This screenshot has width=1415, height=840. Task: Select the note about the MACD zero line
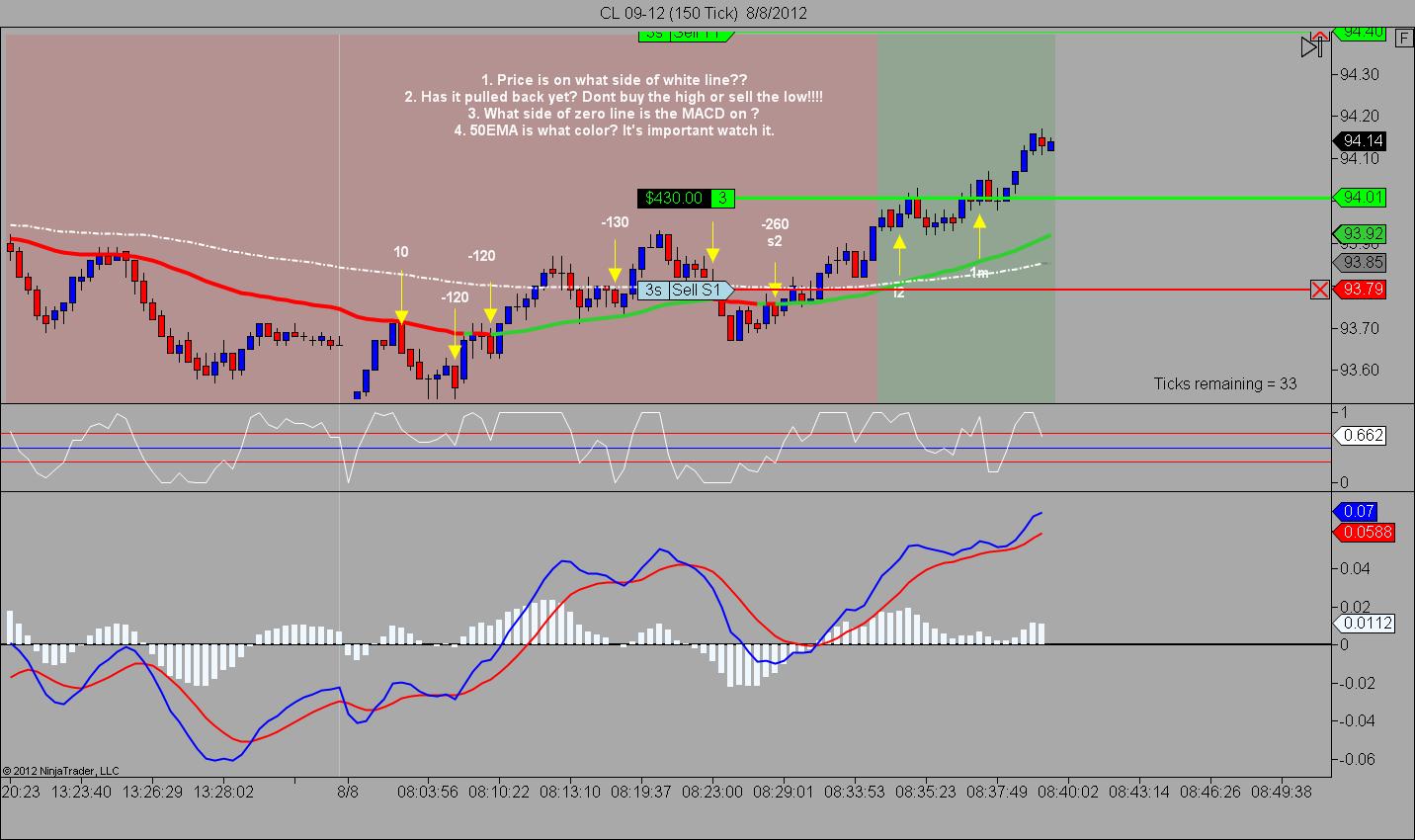point(615,114)
